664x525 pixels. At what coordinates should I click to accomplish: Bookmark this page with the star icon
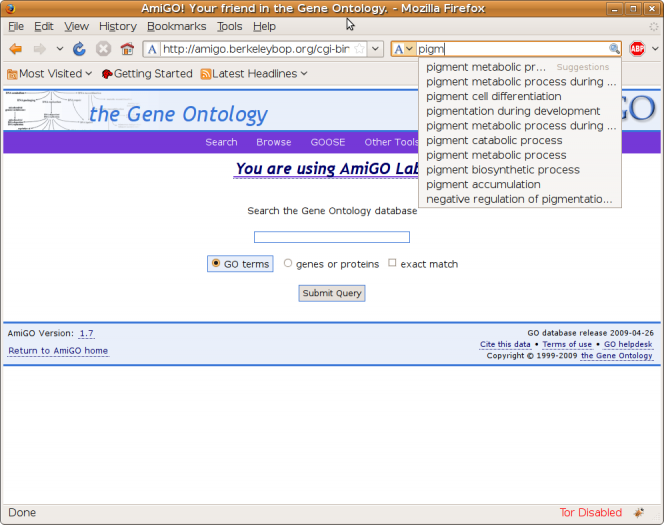pyautogui.click(x=359, y=49)
